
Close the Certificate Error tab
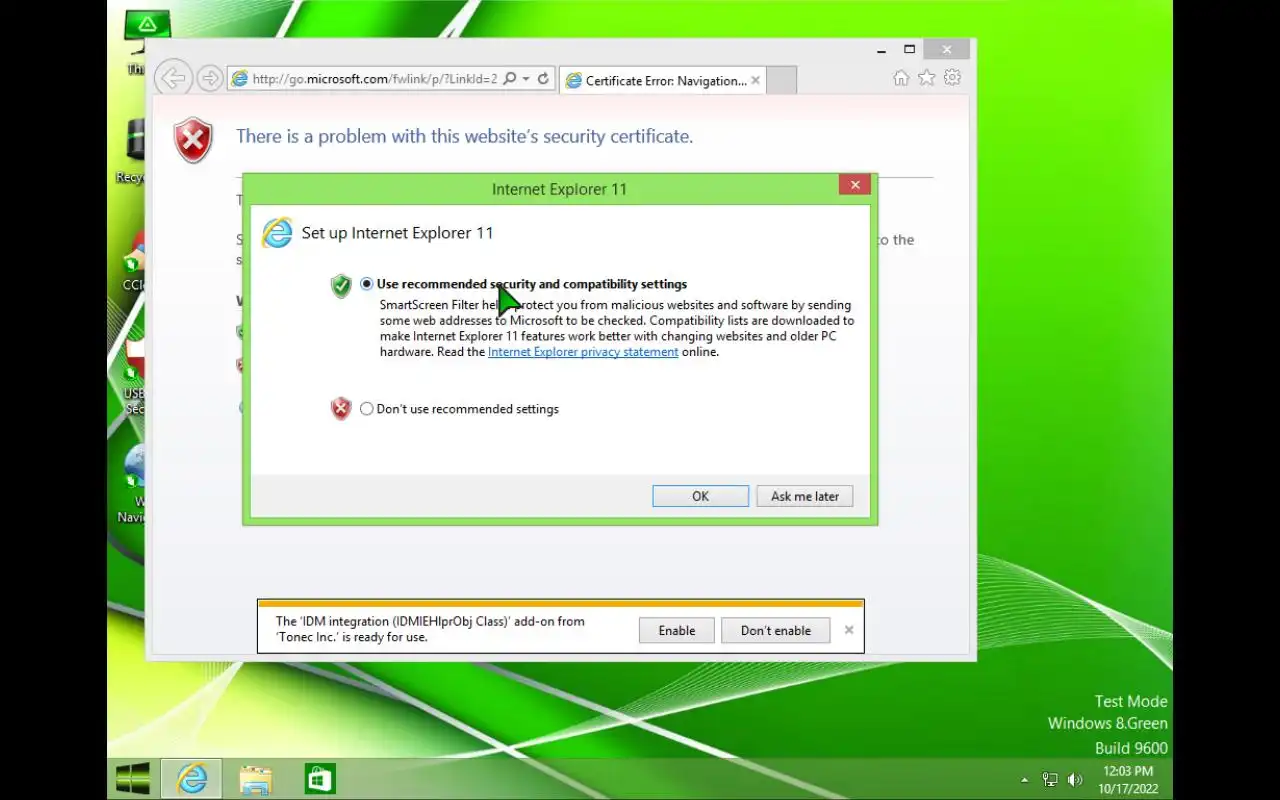[x=756, y=81]
